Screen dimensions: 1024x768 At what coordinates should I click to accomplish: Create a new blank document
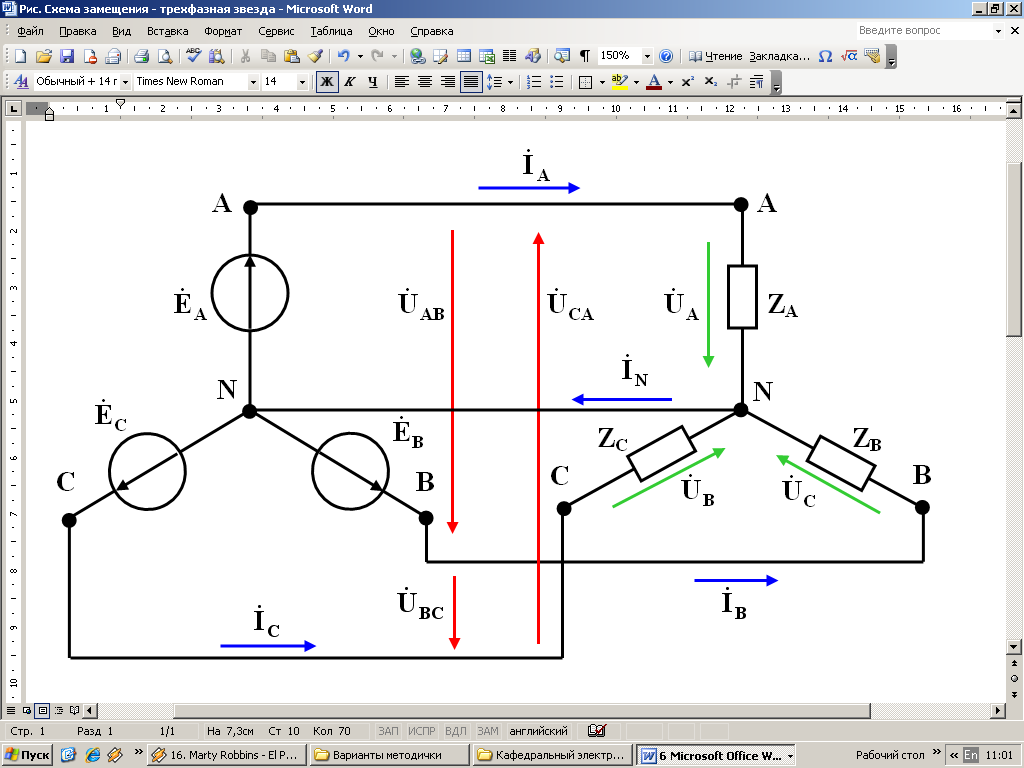point(20,56)
